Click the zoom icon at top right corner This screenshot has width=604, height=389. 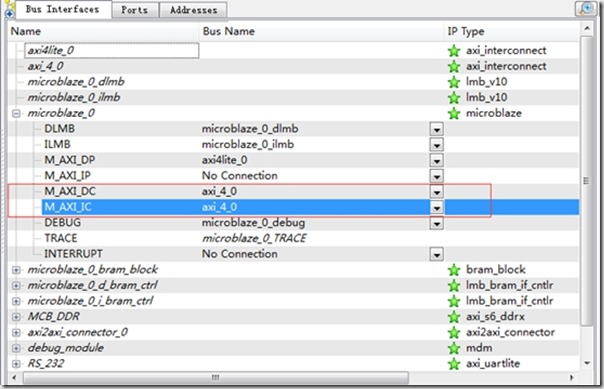coord(586,8)
